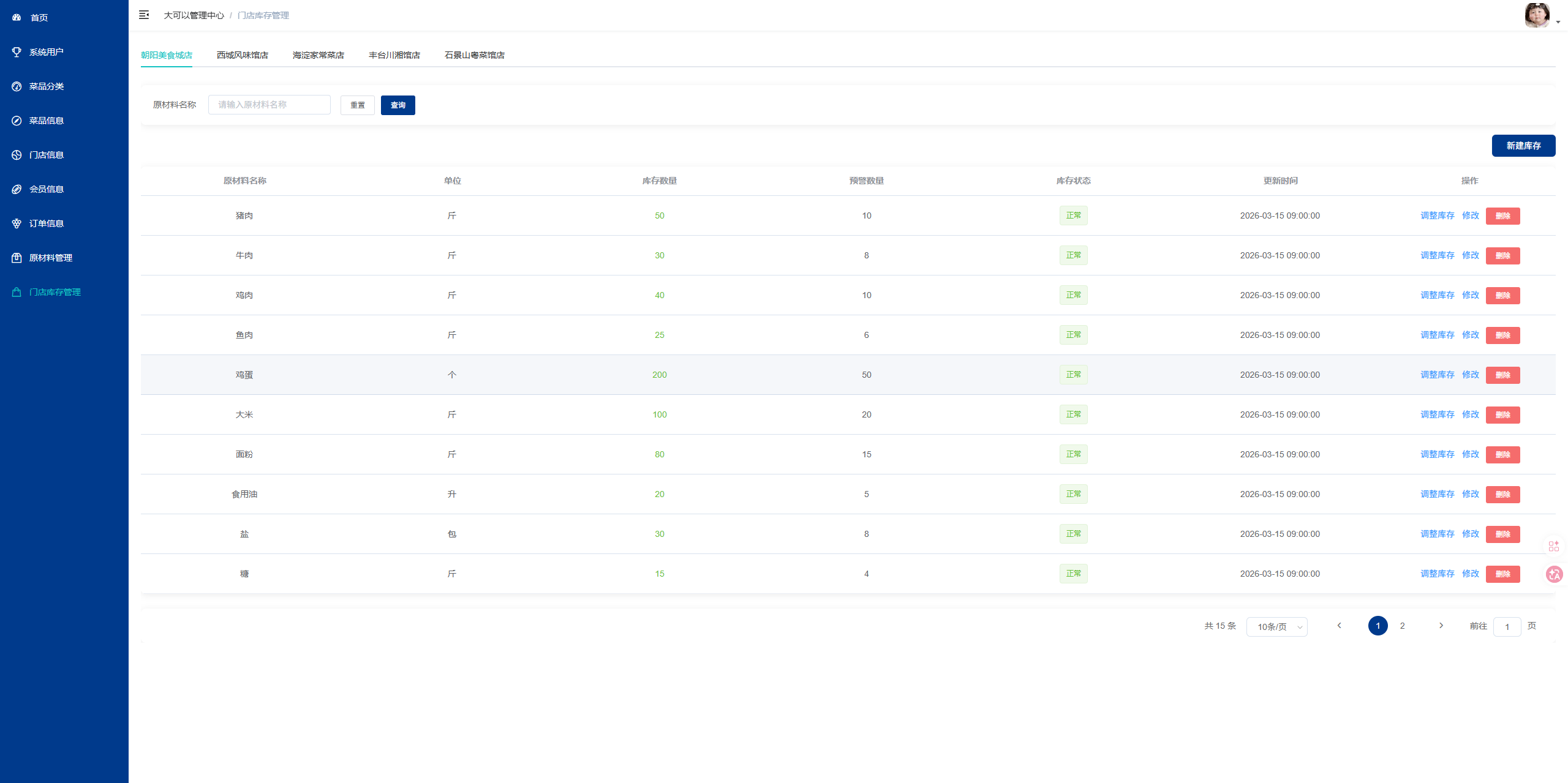The image size is (1568, 783).
Task: Go to previous page arrow
Action: point(1339,626)
